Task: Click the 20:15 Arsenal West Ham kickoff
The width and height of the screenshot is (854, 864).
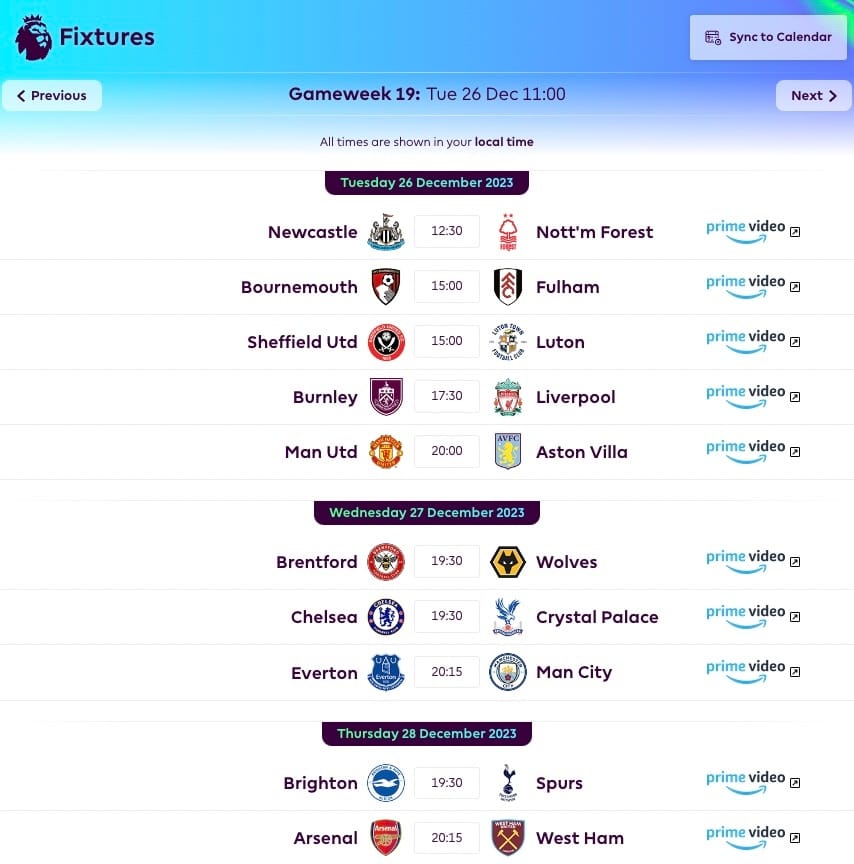Action: (447, 838)
